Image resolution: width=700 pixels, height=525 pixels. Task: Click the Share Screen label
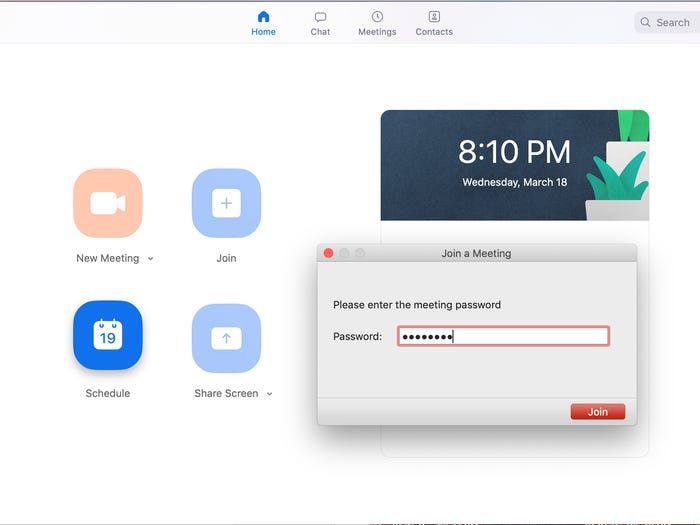(x=226, y=393)
